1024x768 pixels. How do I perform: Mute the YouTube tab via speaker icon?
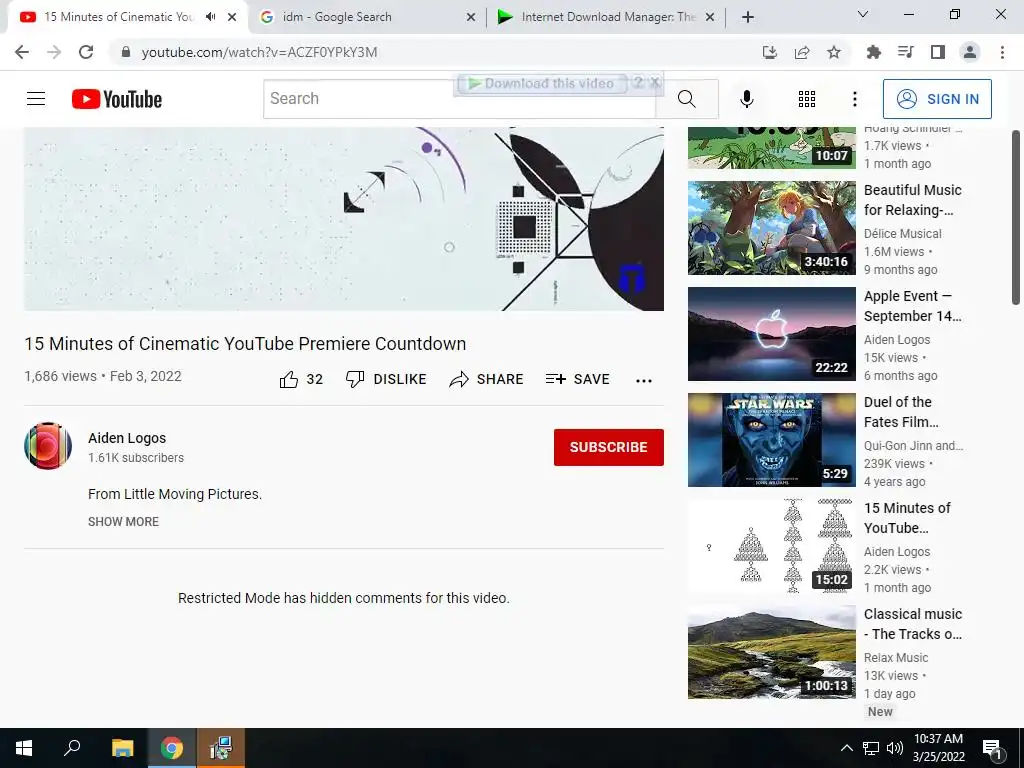pos(210,17)
